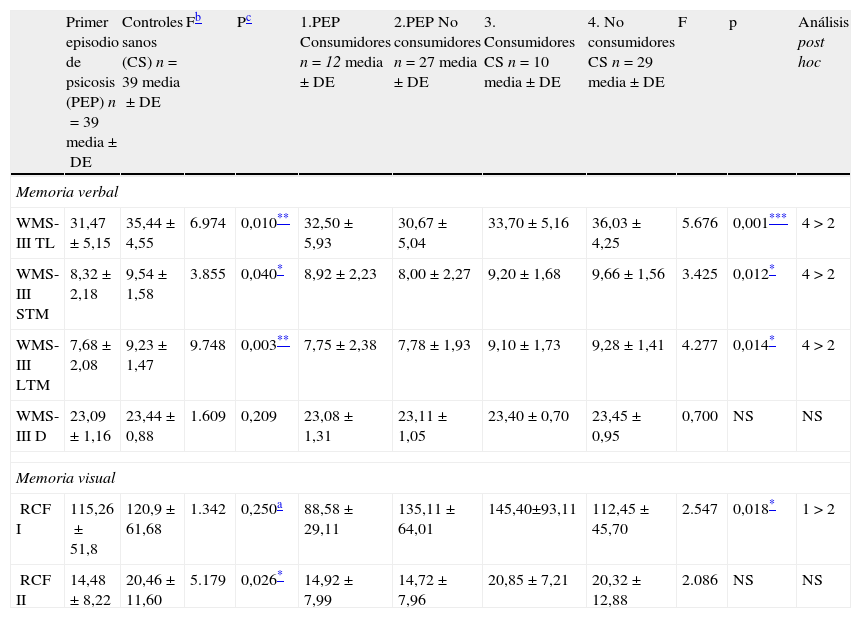861x618 pixels.
Task: Click the footnote c link beside P header
Action: [248, 18]
